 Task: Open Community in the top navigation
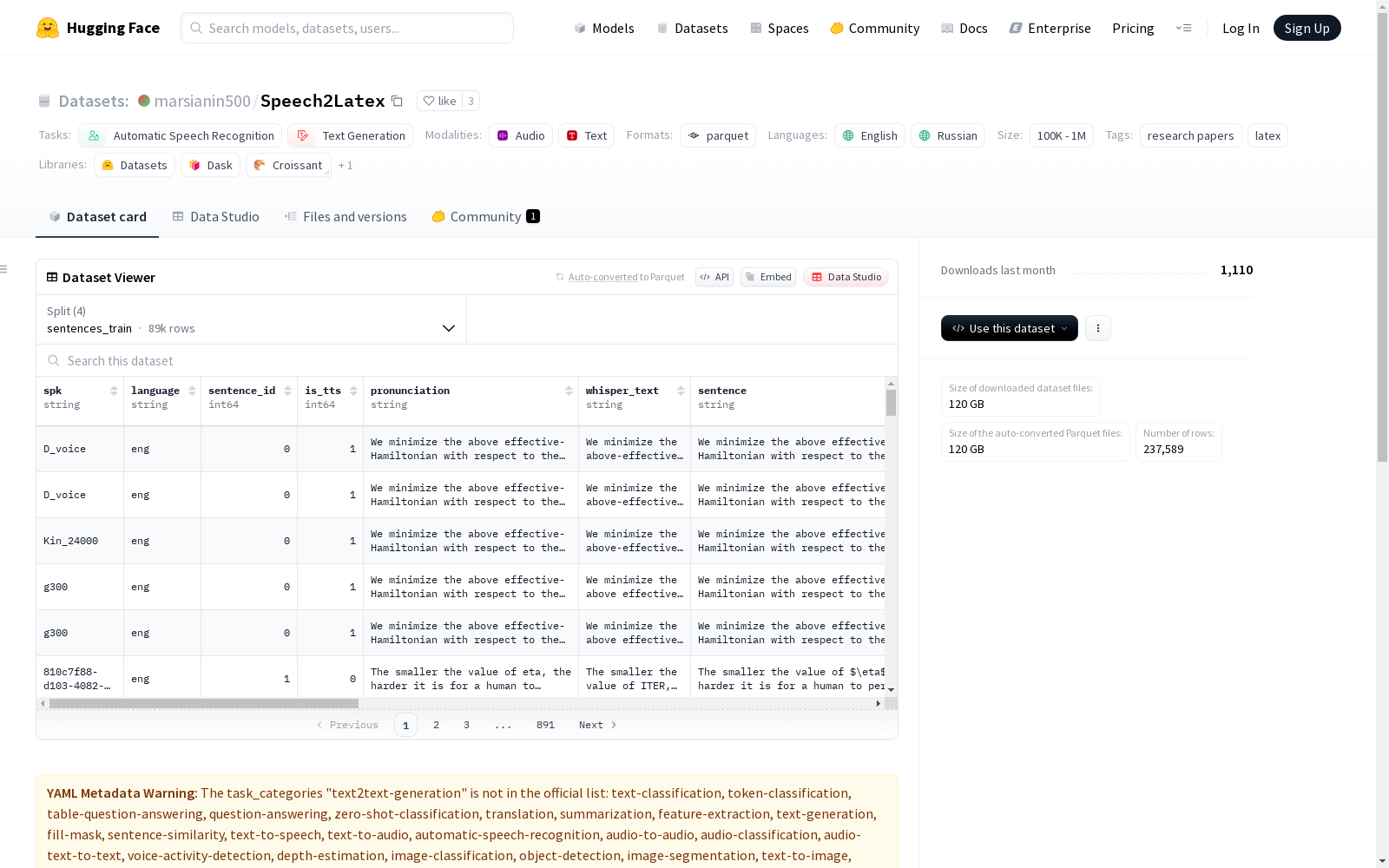[875, 28]
